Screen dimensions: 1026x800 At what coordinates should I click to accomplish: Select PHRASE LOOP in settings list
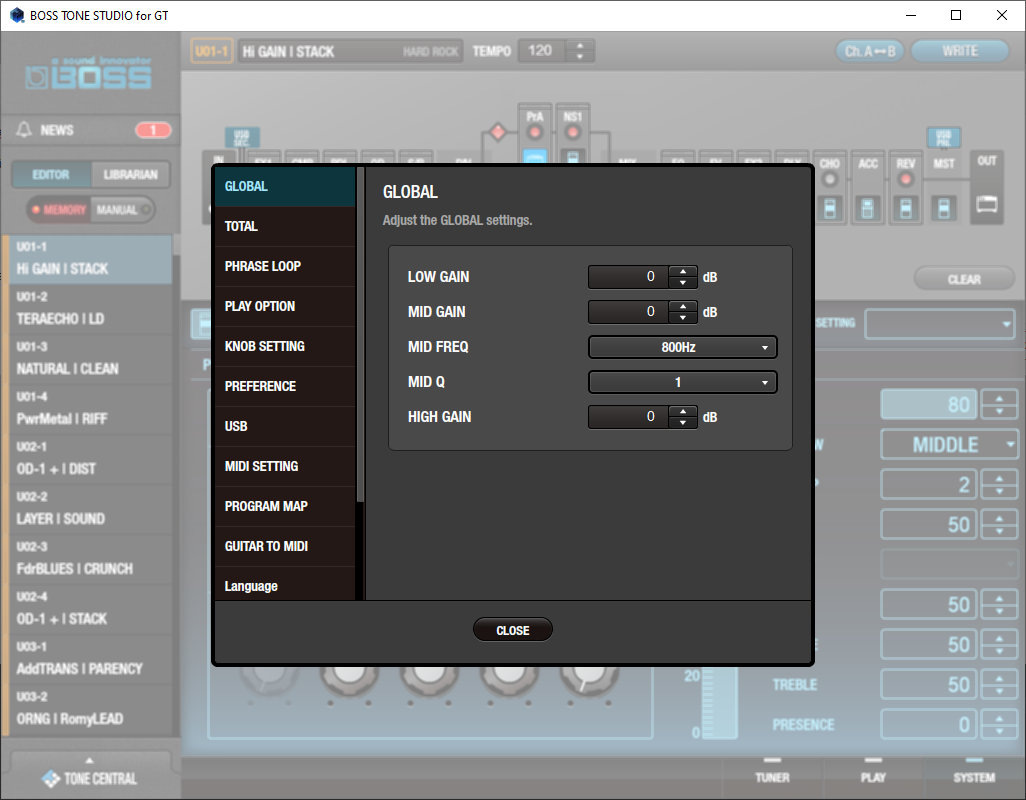(285, 266)
